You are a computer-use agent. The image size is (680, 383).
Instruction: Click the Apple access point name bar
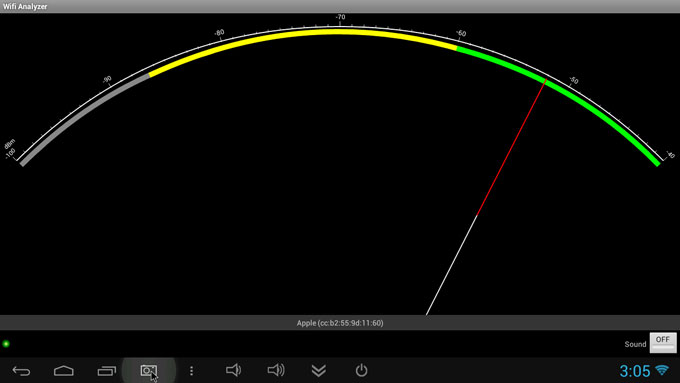pyautogui.click(x=340, y=323)
